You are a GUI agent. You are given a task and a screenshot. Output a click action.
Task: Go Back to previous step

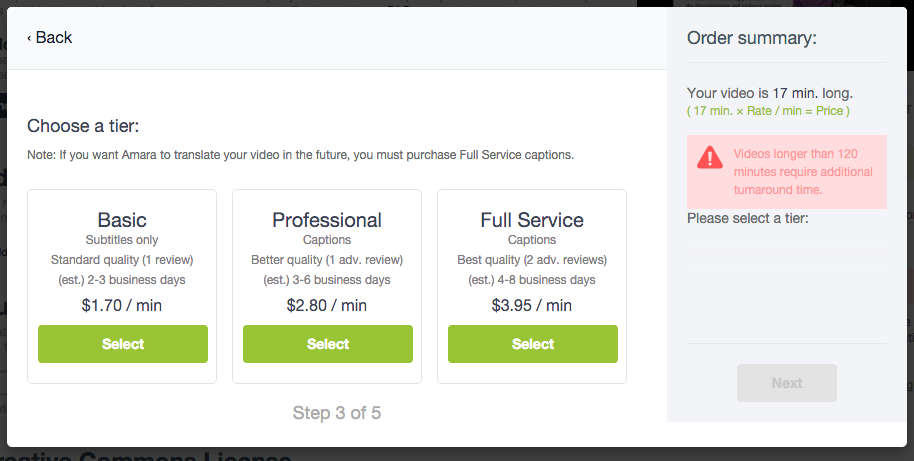tap(50, 37)
